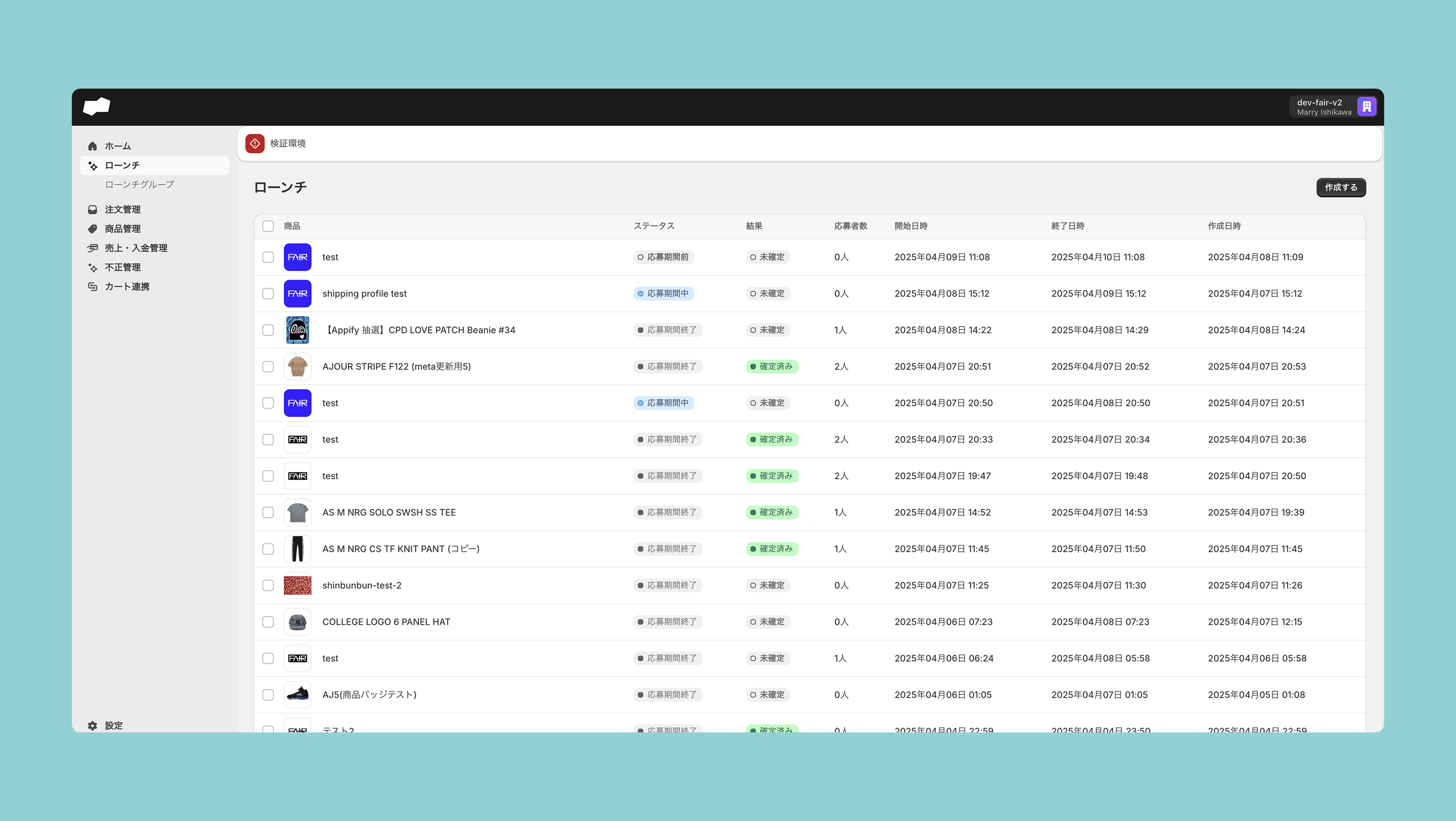Open the order management (注文管理) icon

point(93,209)
